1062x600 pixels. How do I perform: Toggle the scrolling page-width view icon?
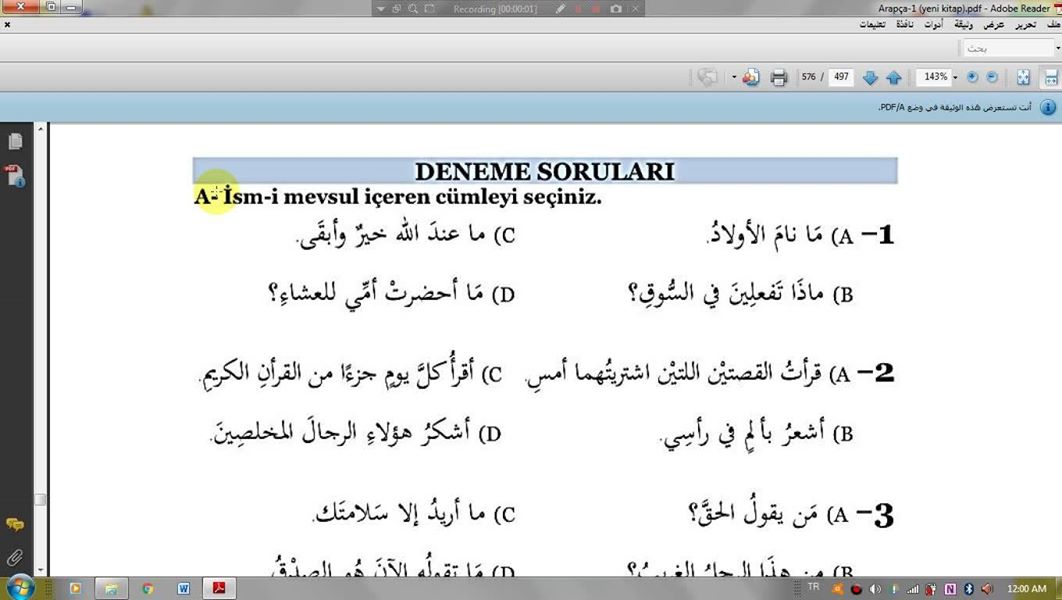[x=1050, y=78]
